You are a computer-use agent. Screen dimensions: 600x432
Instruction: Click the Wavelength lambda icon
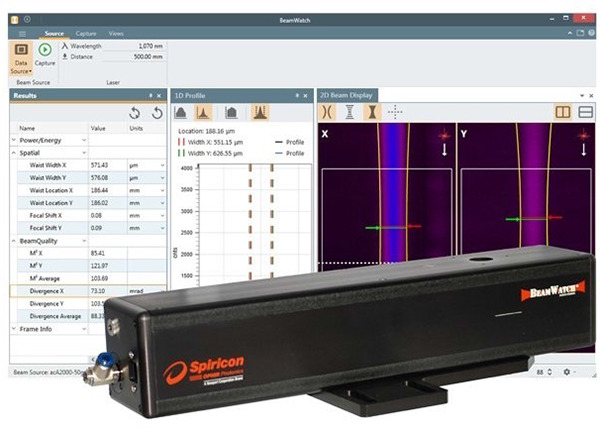65,46
